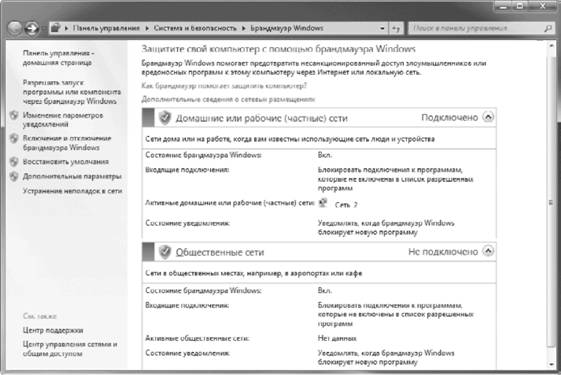Open Разрешить запуск программы или компонента link
The width and height of the screenshot is (561, 375).
(72, 92)
